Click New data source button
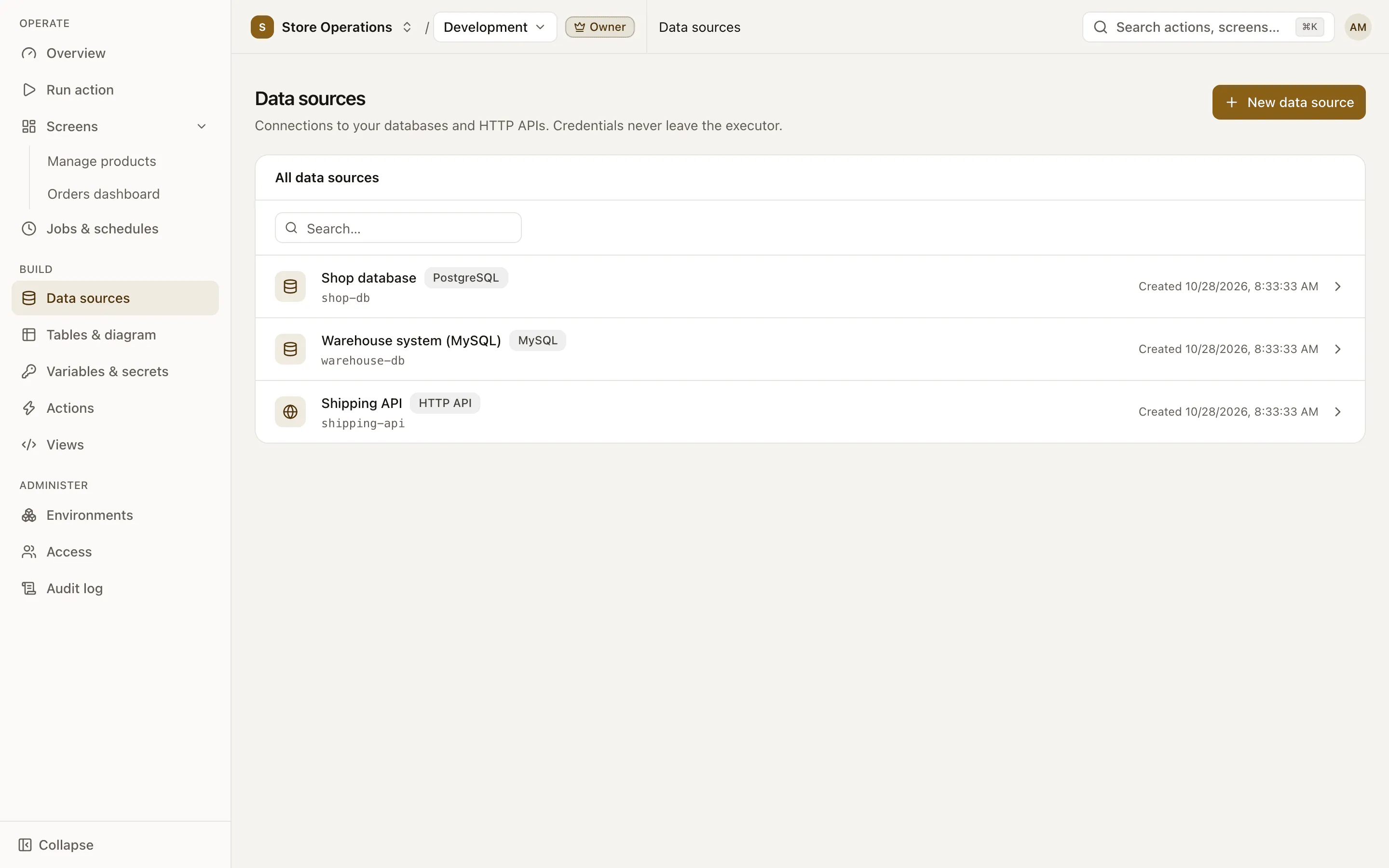Screen dimensions: 1389x868 coord(1289,102)
